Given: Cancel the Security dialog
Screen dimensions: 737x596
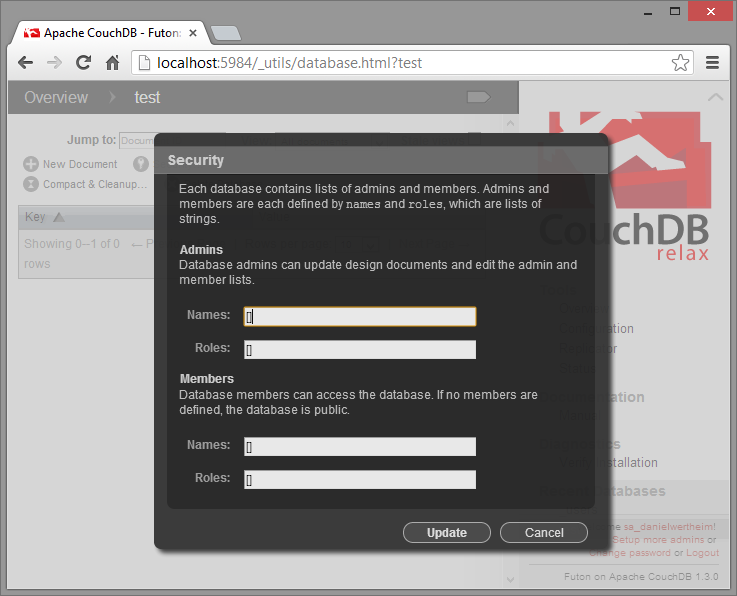Looking at the screenshot, I should click(544, 533).
